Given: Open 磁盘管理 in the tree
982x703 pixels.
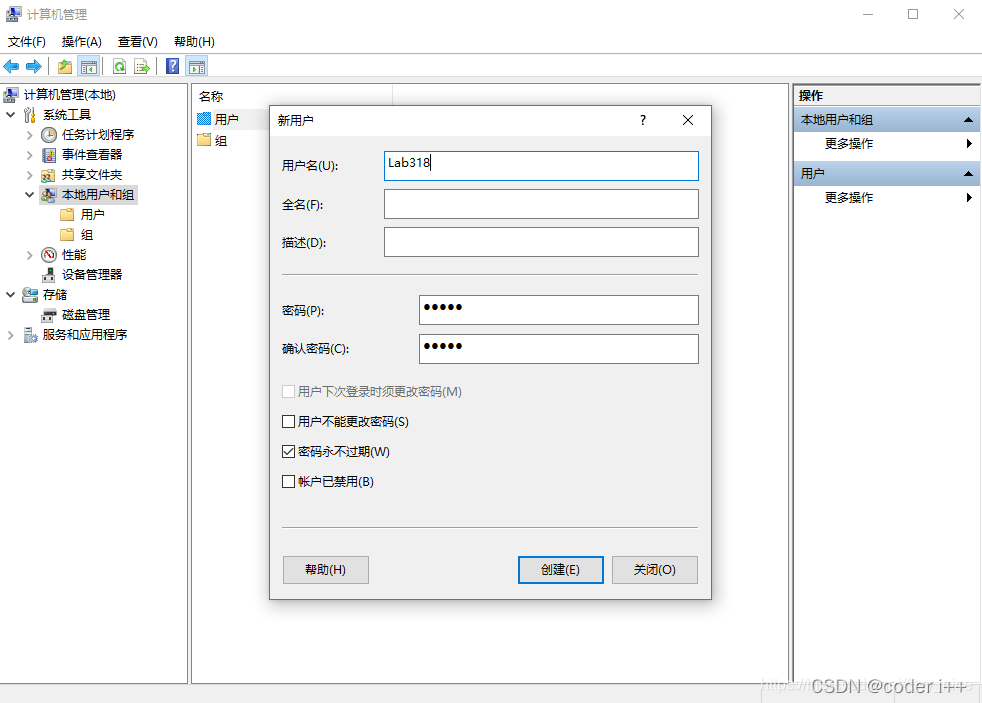Looking at the screenshot, I should point(86,314).
